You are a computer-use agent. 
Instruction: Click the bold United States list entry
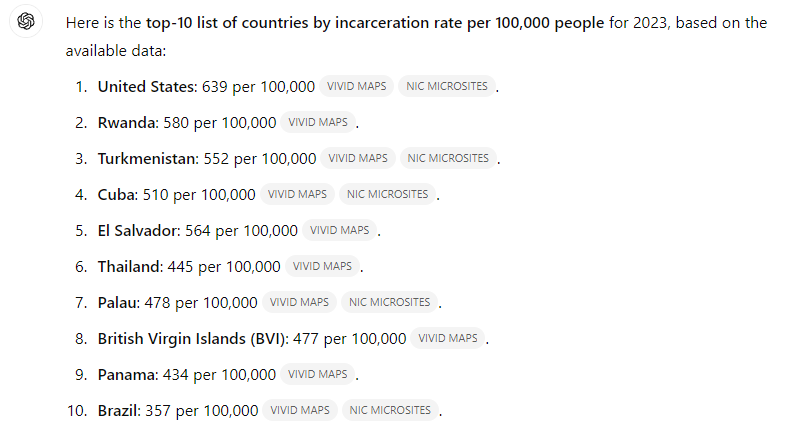click(x=148, y=87)
